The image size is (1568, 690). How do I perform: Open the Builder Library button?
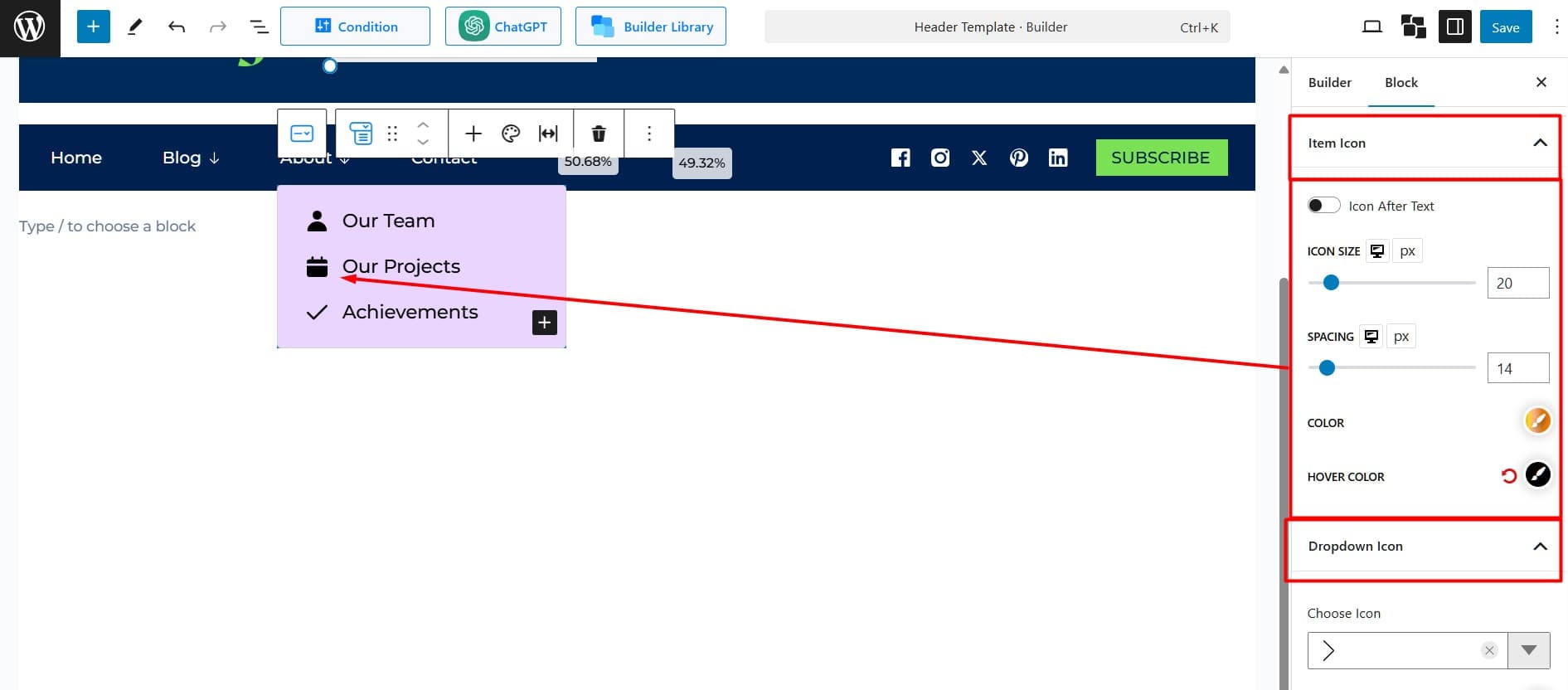[x=651, y=27]
